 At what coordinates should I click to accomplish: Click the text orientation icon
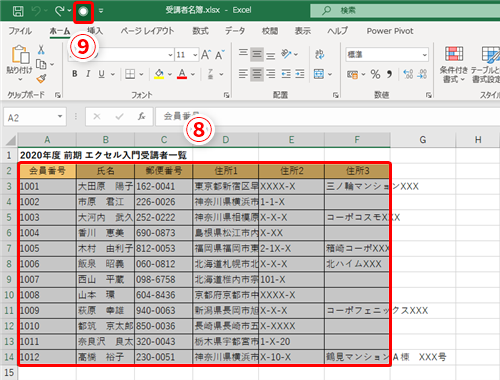[x=286, y=54]
